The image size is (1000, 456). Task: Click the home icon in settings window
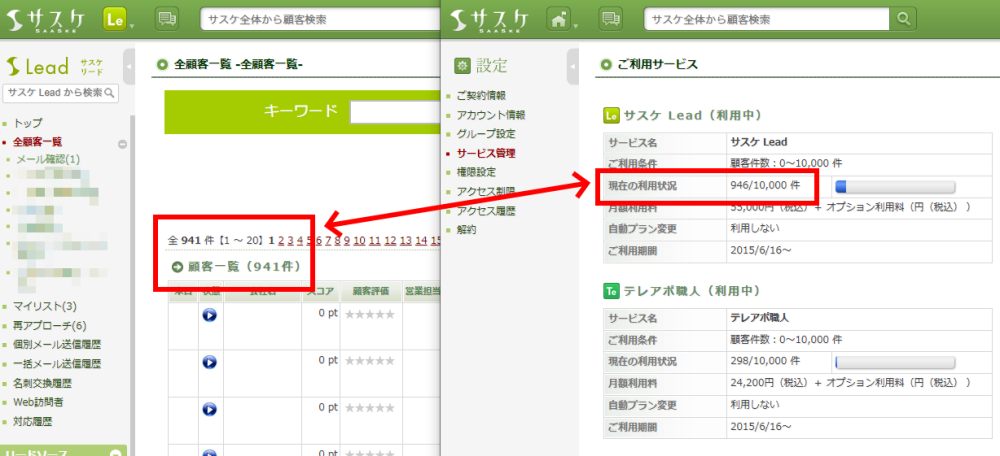pos(559,20)
